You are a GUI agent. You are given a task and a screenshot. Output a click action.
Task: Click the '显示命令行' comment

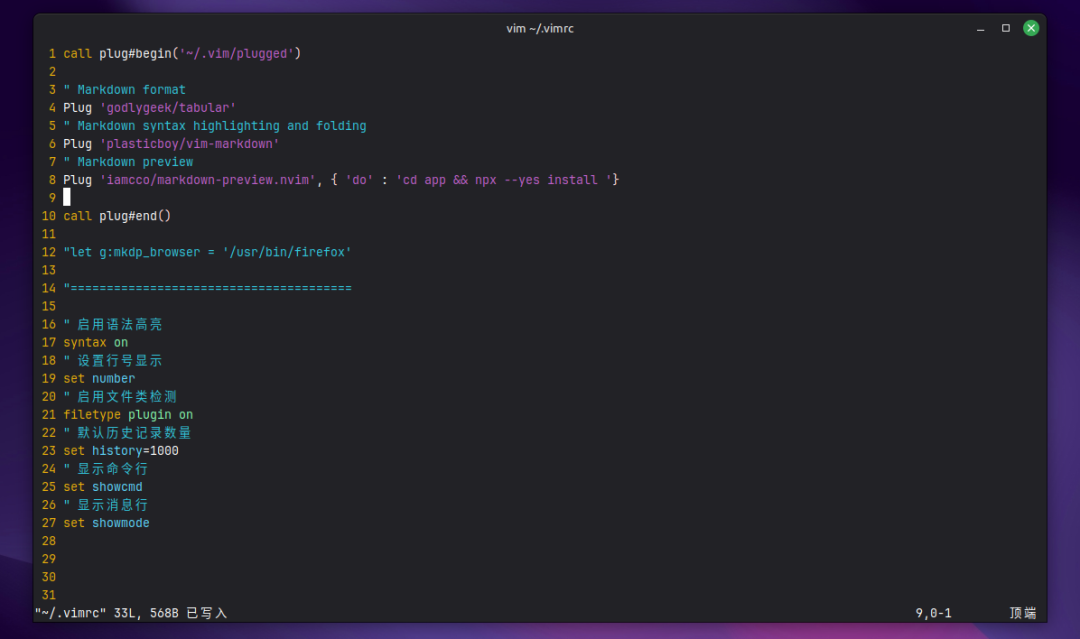(x=112, y=469)
